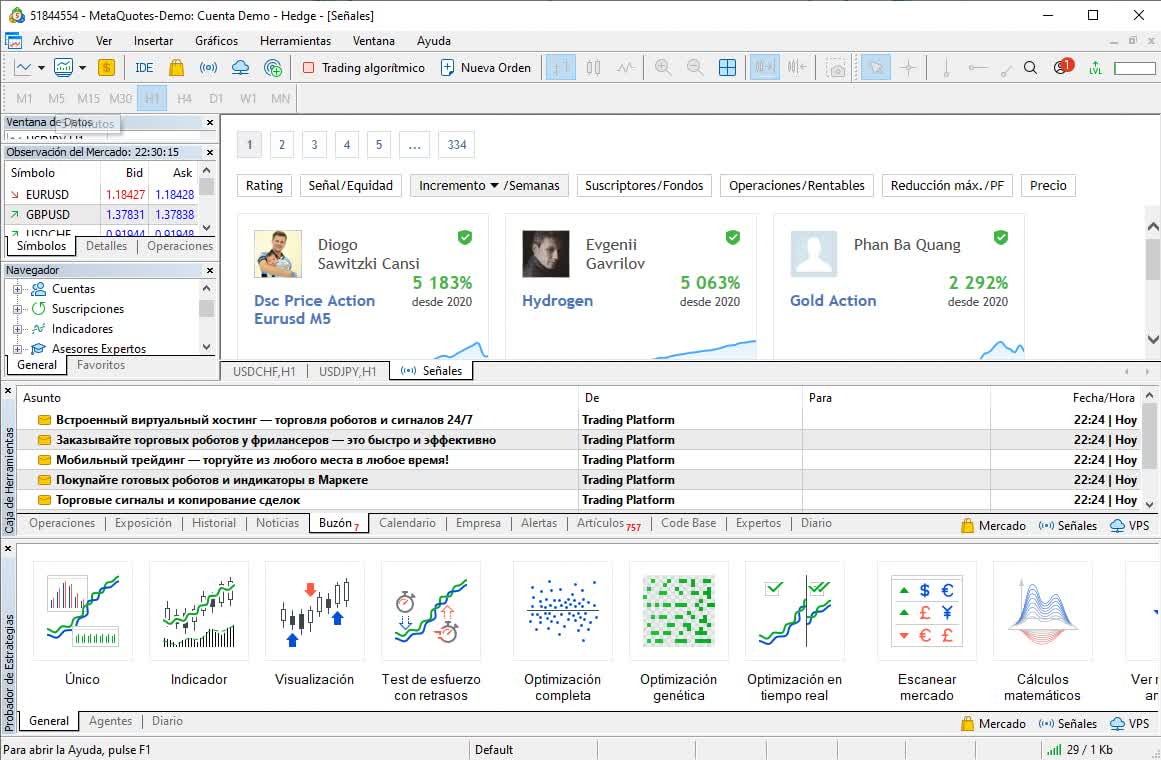Click the toolbar search input field
The image size is (1161, 760).
pos(1134,68)
